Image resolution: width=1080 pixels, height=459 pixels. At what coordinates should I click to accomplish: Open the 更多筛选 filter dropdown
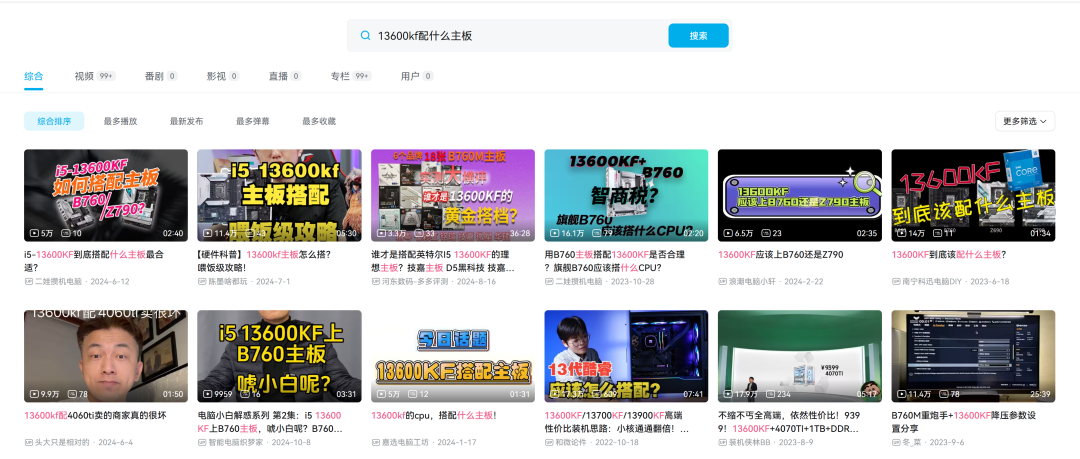1025,121
